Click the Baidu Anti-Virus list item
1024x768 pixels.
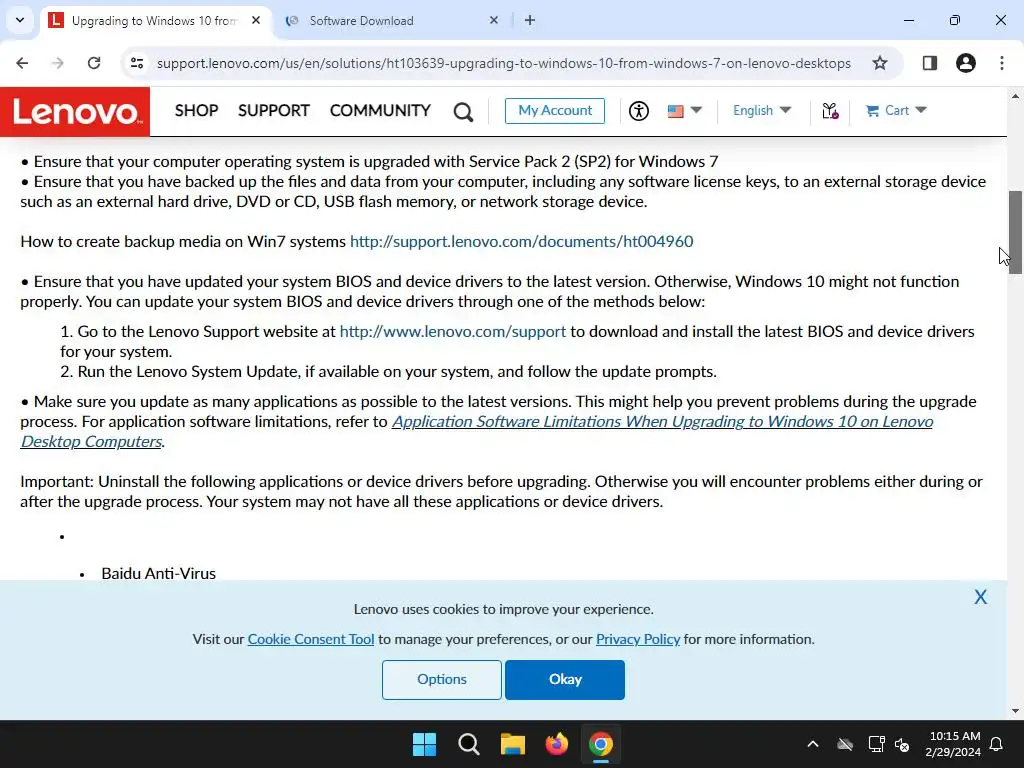tap(159, 573)
